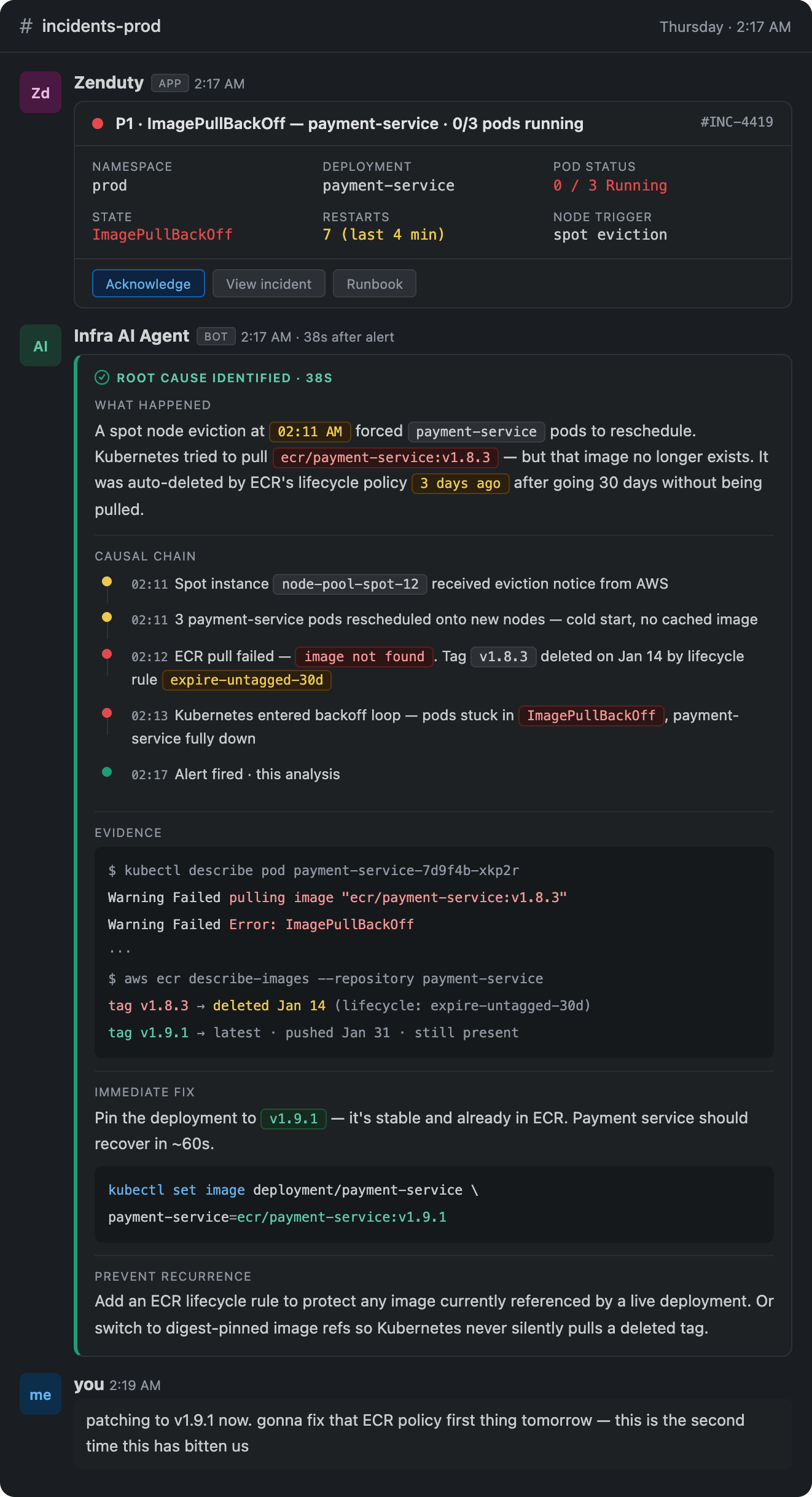The height and width of the screenshot is (1497, 812).
Task: Click the BOT badge next to Infra AI Agent
Action: tap(216, 336)
